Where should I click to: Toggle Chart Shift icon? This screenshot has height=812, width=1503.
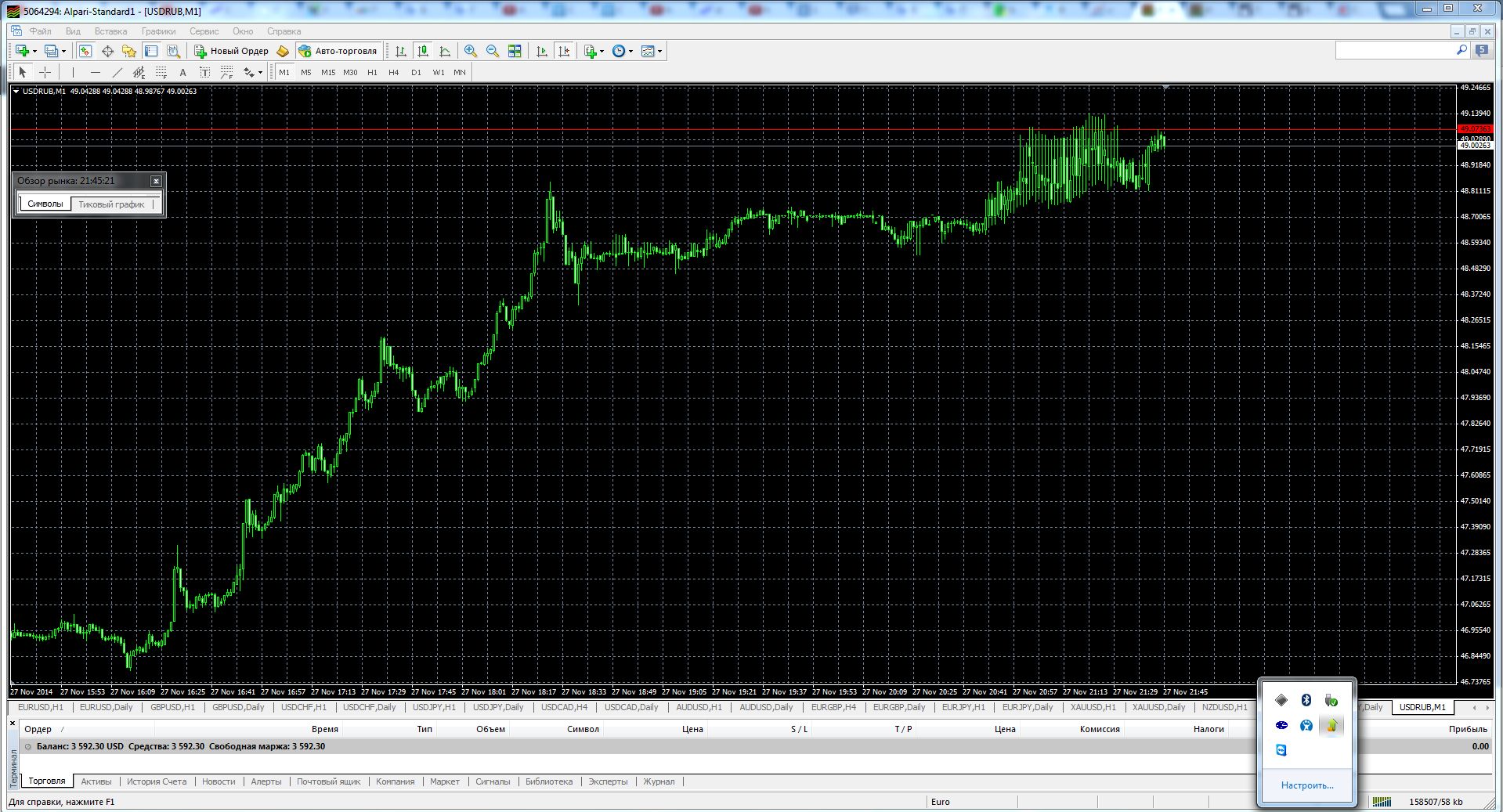[563, 51]
